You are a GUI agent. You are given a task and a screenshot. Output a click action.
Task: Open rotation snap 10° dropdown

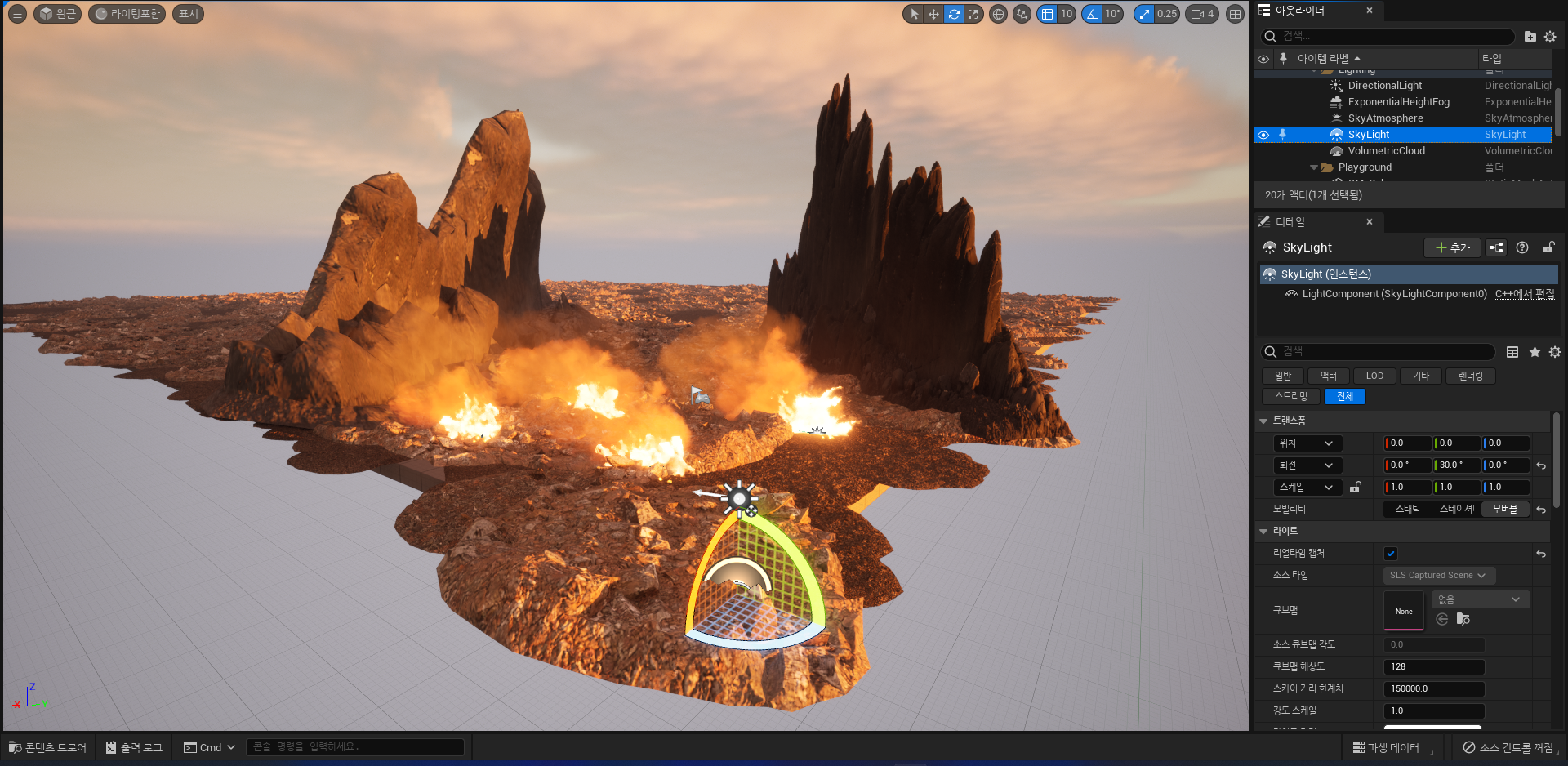(1112, 14)
